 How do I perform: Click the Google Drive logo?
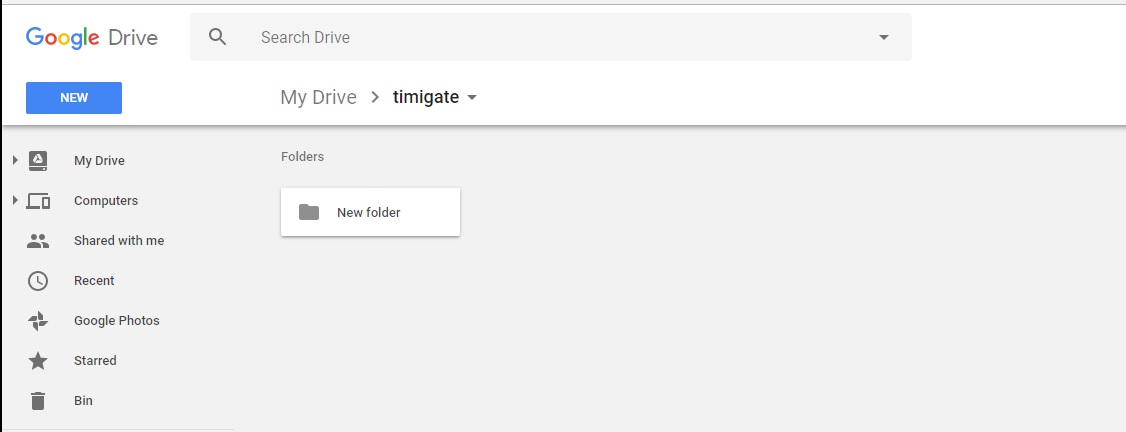(92, 37)
